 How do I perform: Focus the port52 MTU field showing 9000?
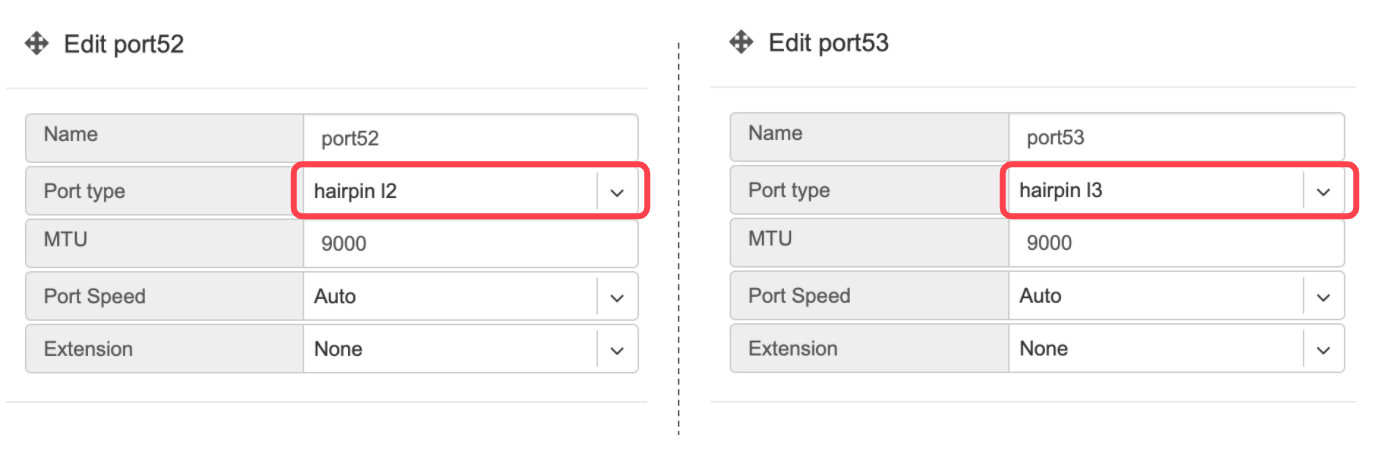(471, 243)
